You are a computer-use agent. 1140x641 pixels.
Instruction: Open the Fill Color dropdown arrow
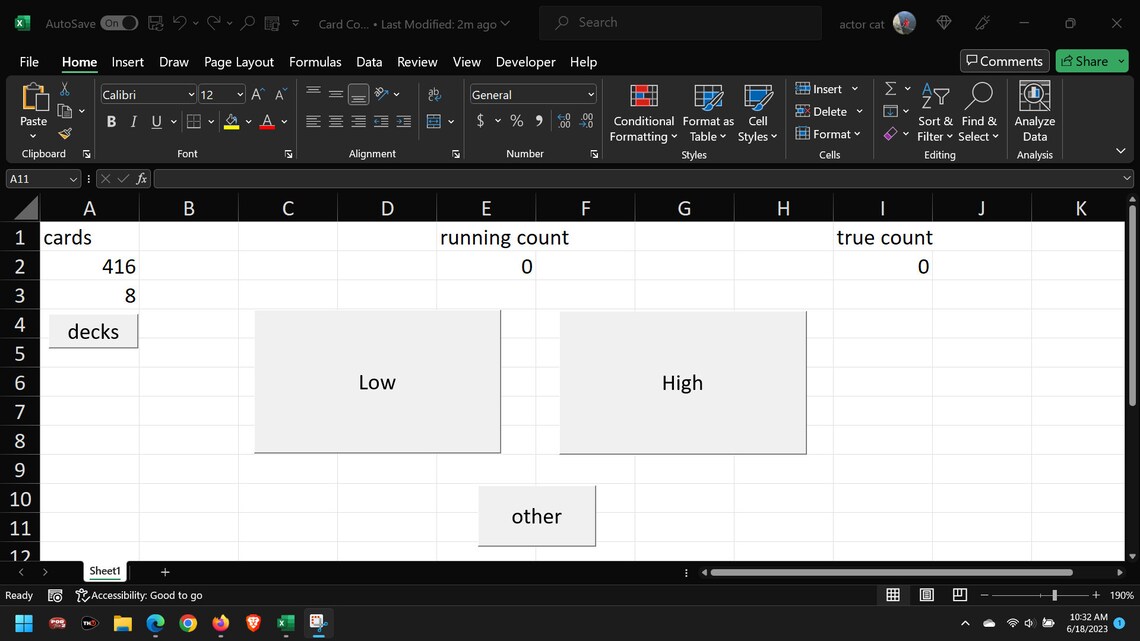coord(247,121)
